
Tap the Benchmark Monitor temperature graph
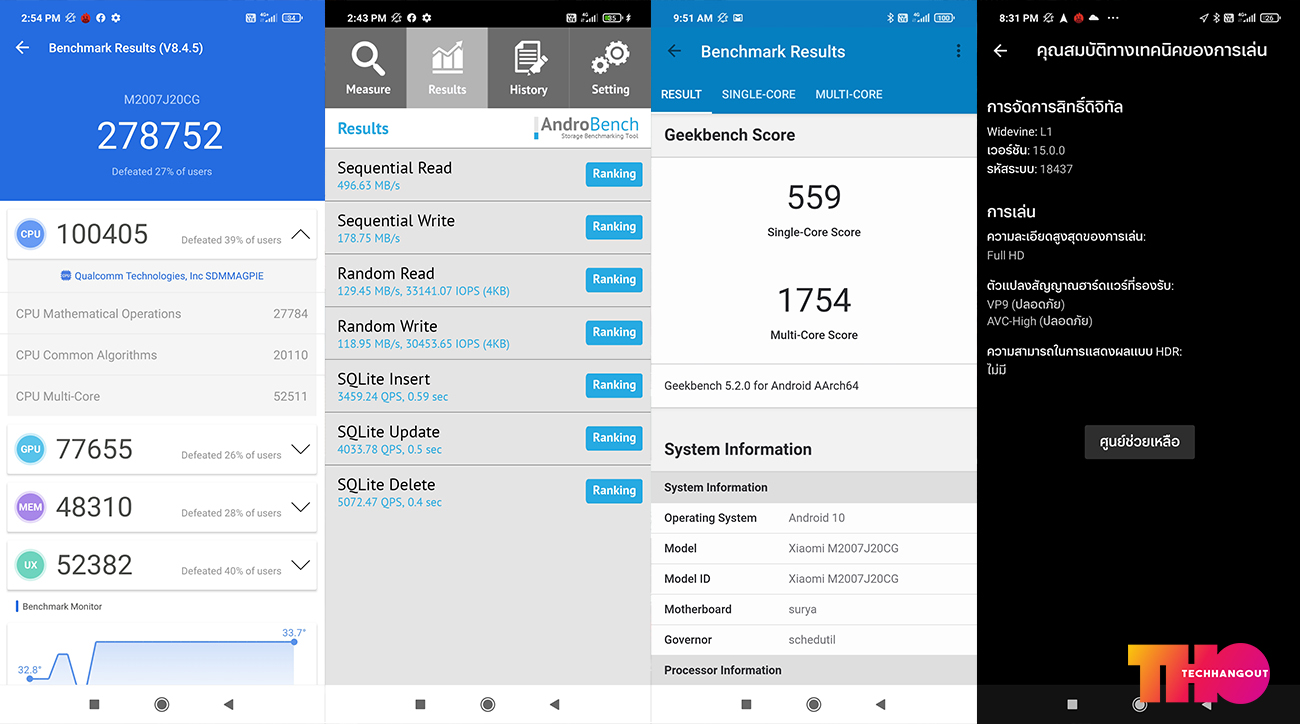(x=162, y=655)
